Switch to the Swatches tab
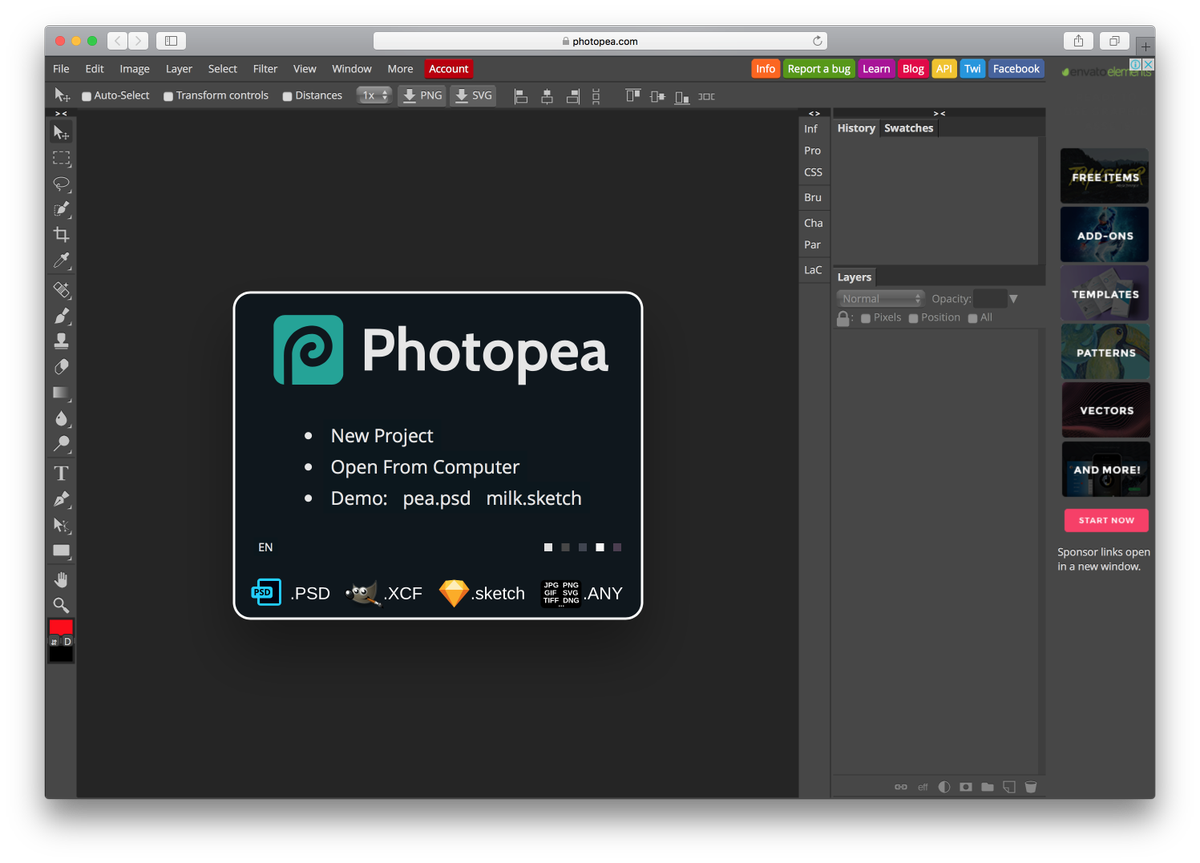The width and height of the screenshot is (1200, 863). pyautogui.click(x=909, y=128)
